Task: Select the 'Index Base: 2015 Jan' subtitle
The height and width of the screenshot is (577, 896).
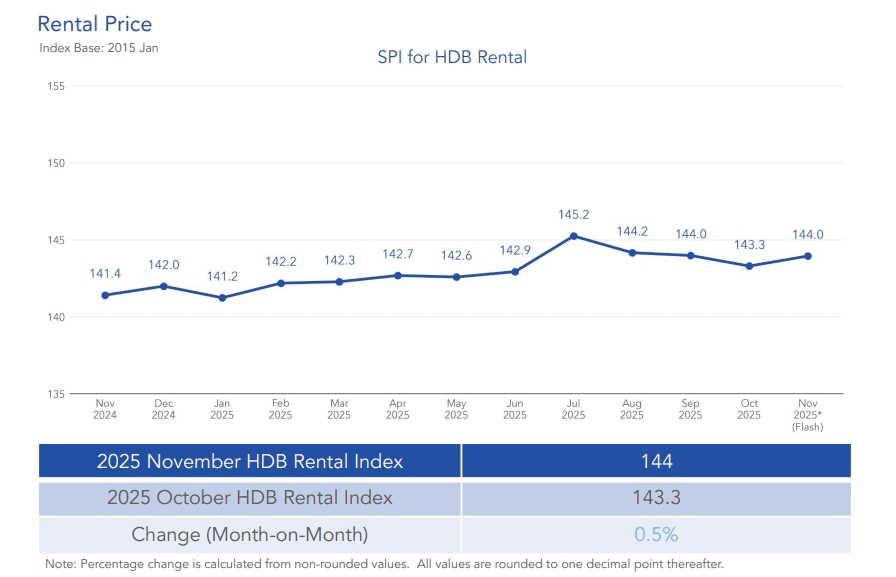Action: (x=99, y=47)
